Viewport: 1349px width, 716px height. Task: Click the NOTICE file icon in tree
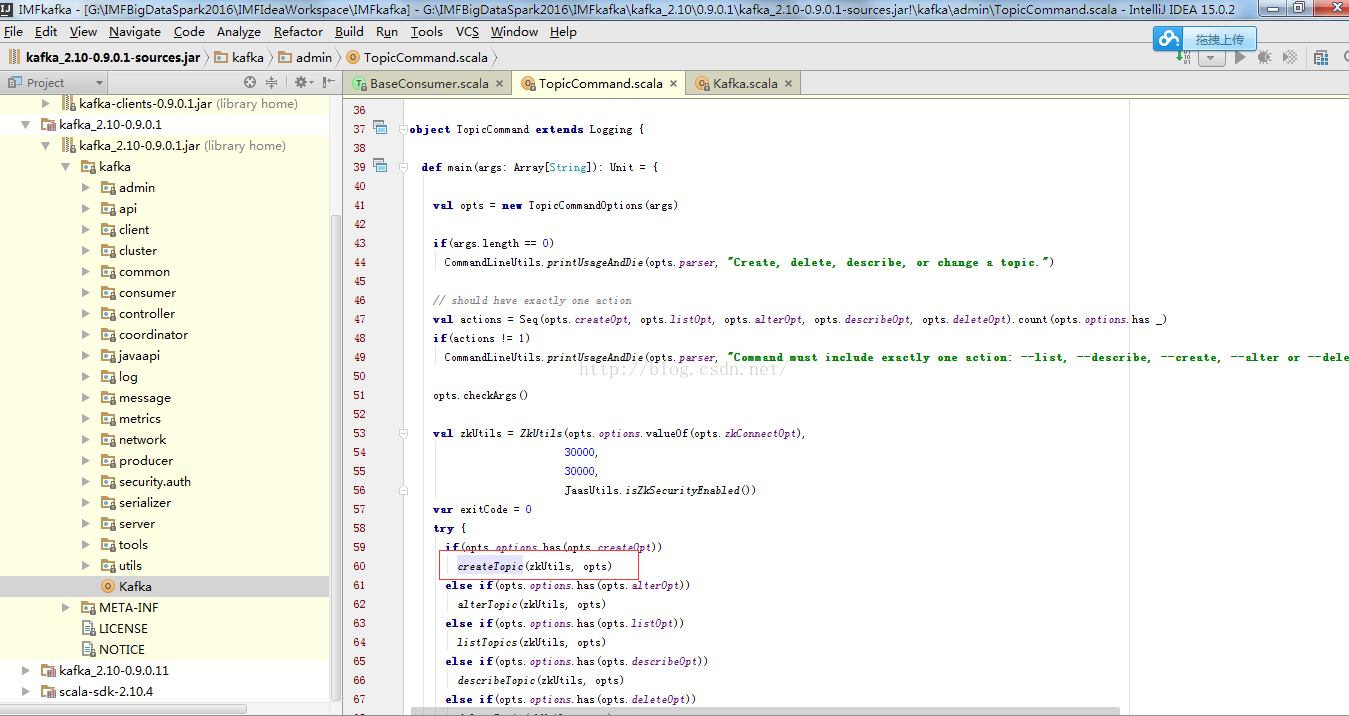click(x=88, y=649)
